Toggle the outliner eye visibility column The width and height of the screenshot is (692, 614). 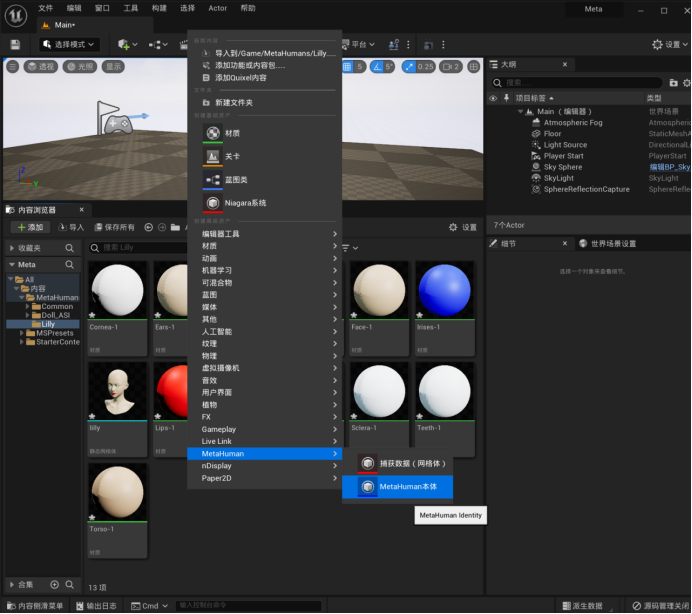(493, 98)
